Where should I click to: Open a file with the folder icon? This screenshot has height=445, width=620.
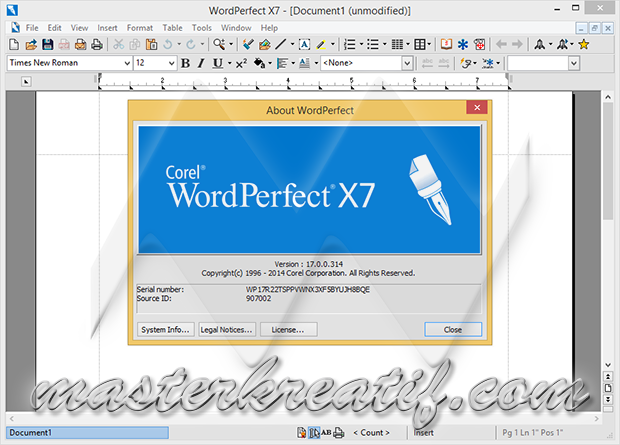pyautogui.click(x=31, y=44)
